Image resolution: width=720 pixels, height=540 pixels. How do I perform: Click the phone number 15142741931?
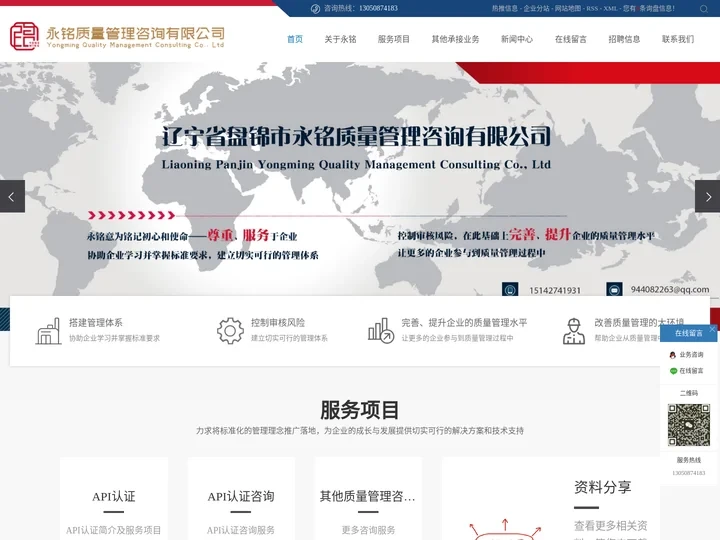tap(555, 290)
